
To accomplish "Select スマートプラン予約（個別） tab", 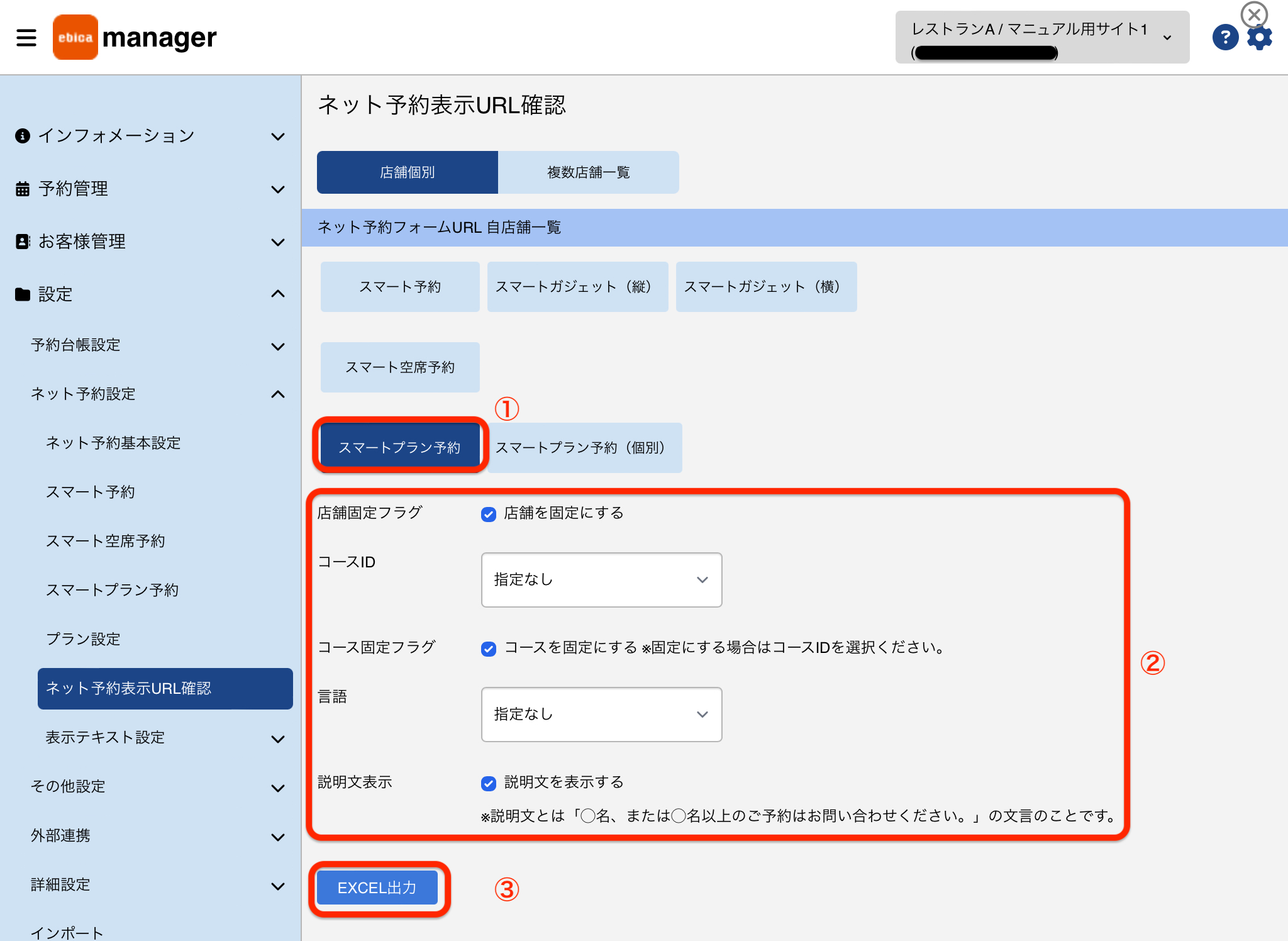I will 584,447.
